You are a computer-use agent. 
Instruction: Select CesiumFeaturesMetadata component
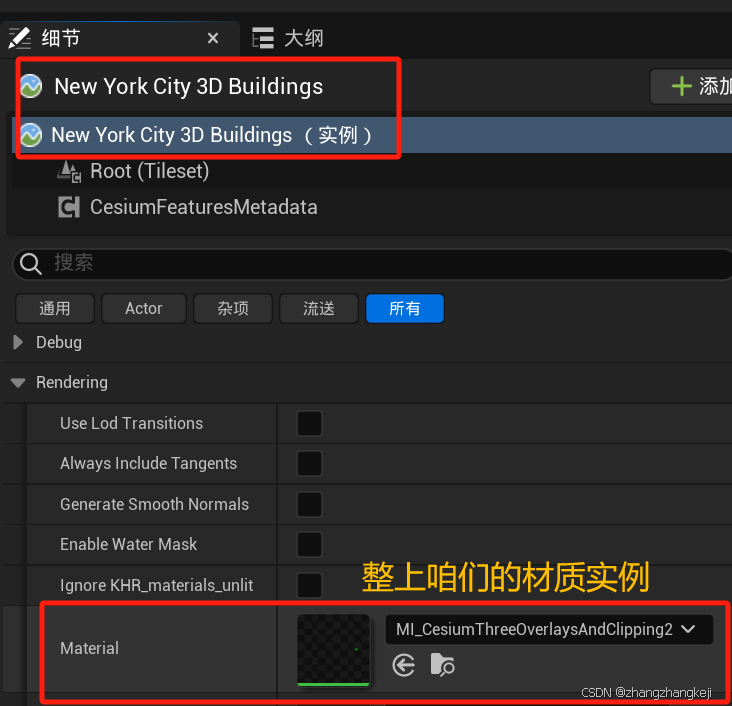coord(372,207)
